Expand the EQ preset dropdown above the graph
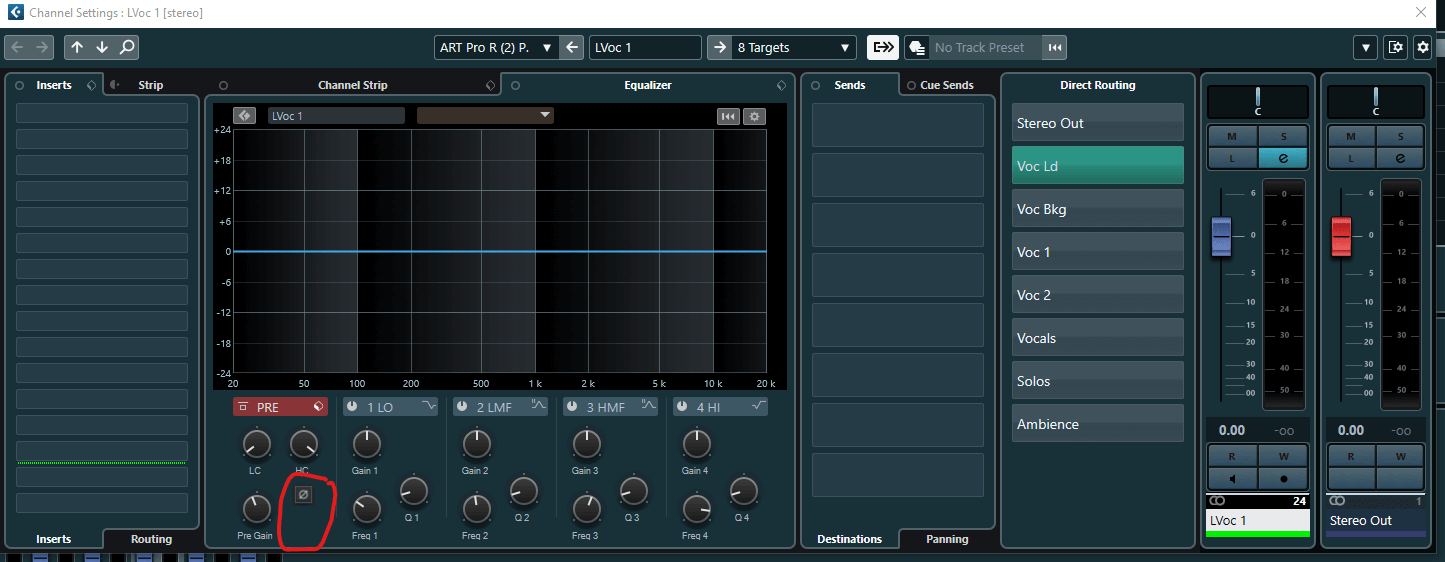Viewport: 1445px width, 562px height. click(x=485, y=116)
